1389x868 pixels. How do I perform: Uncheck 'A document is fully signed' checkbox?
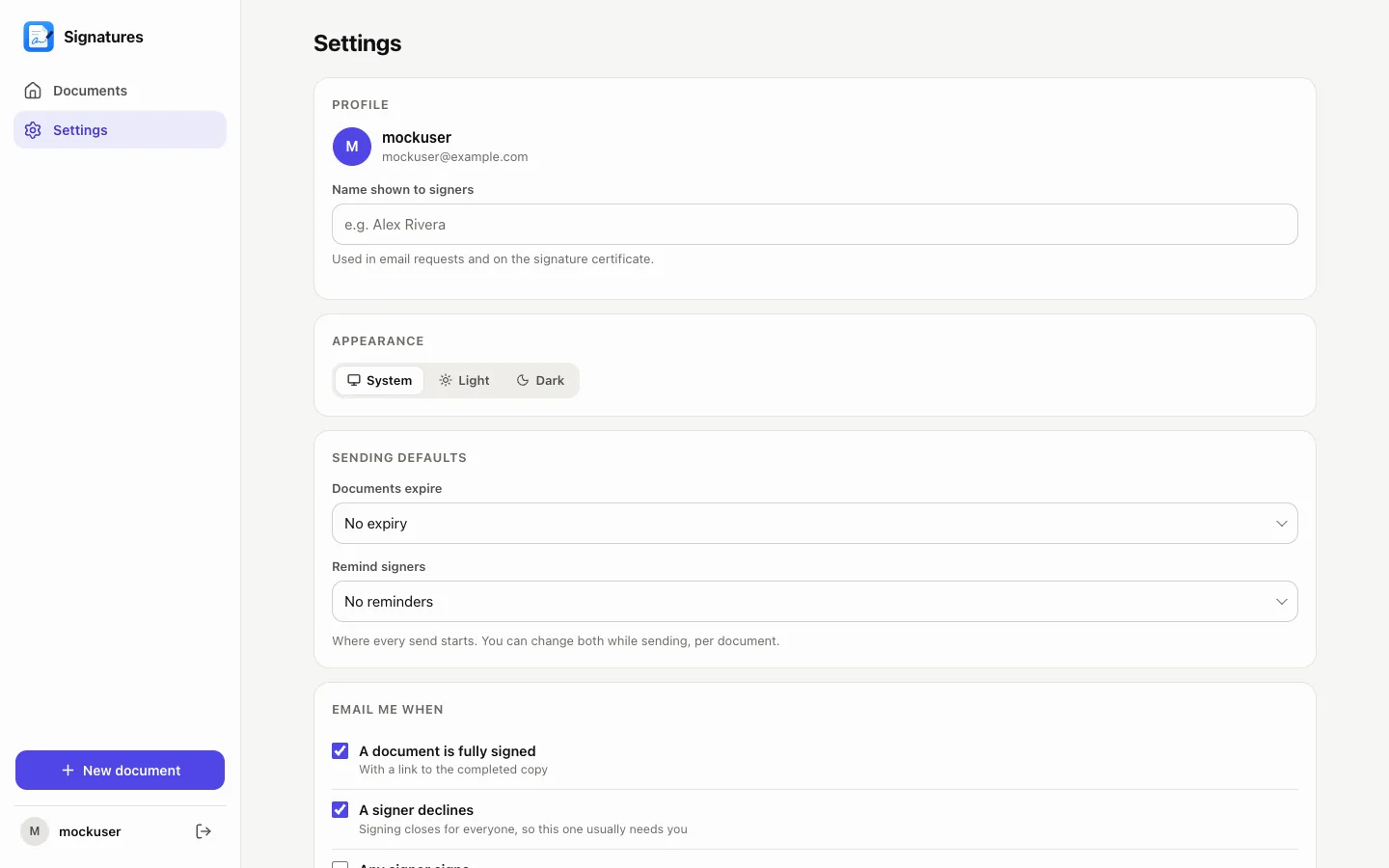click(340, 750)
